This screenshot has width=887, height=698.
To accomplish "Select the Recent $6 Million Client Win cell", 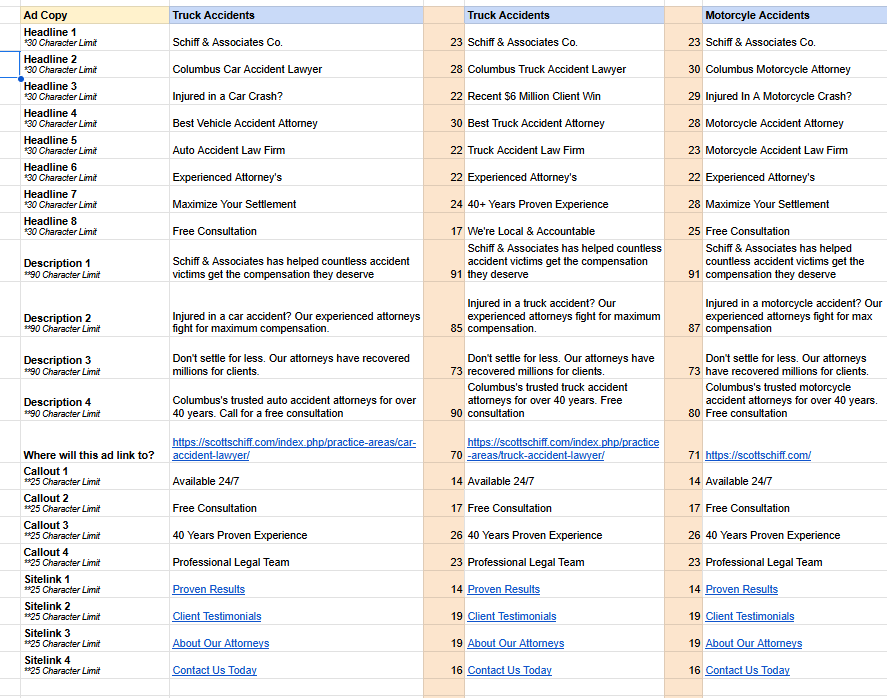I will click(x=534, y=96).
